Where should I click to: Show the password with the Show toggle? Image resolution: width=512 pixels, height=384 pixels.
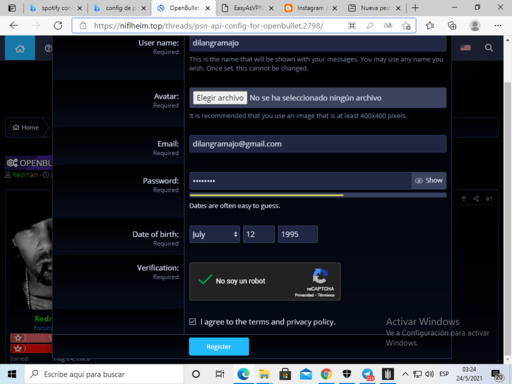[429, 180]
